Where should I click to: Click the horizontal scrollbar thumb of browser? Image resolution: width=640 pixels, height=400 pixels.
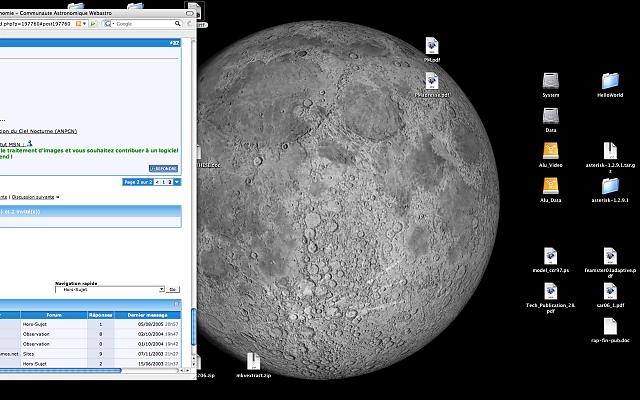[x=60, y=371]
